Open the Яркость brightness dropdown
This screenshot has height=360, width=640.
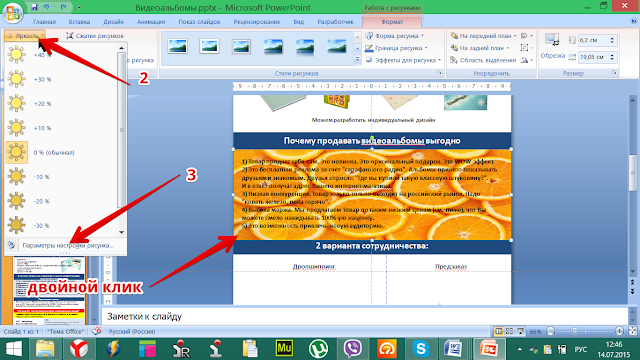pos(25,36)
